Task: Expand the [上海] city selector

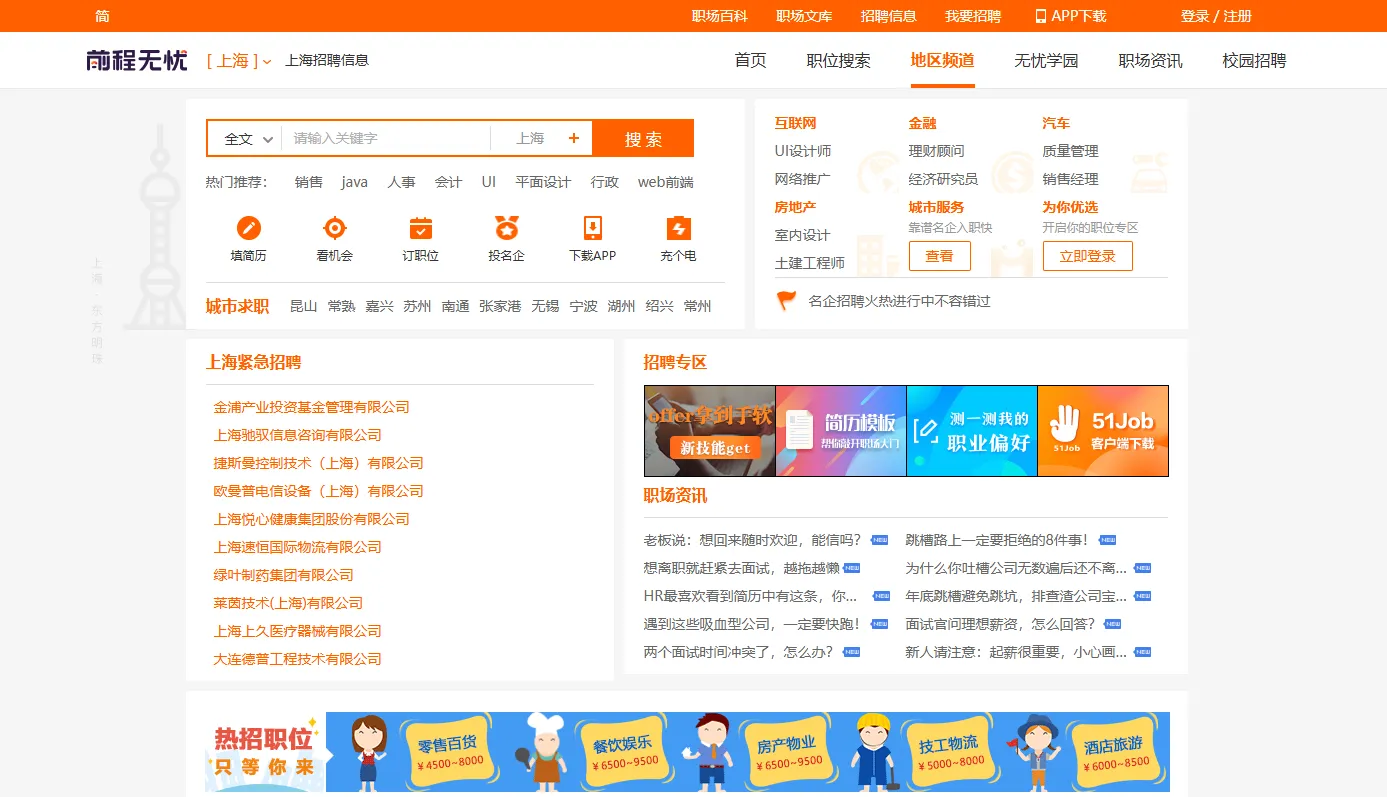Action: click(239, 61)
